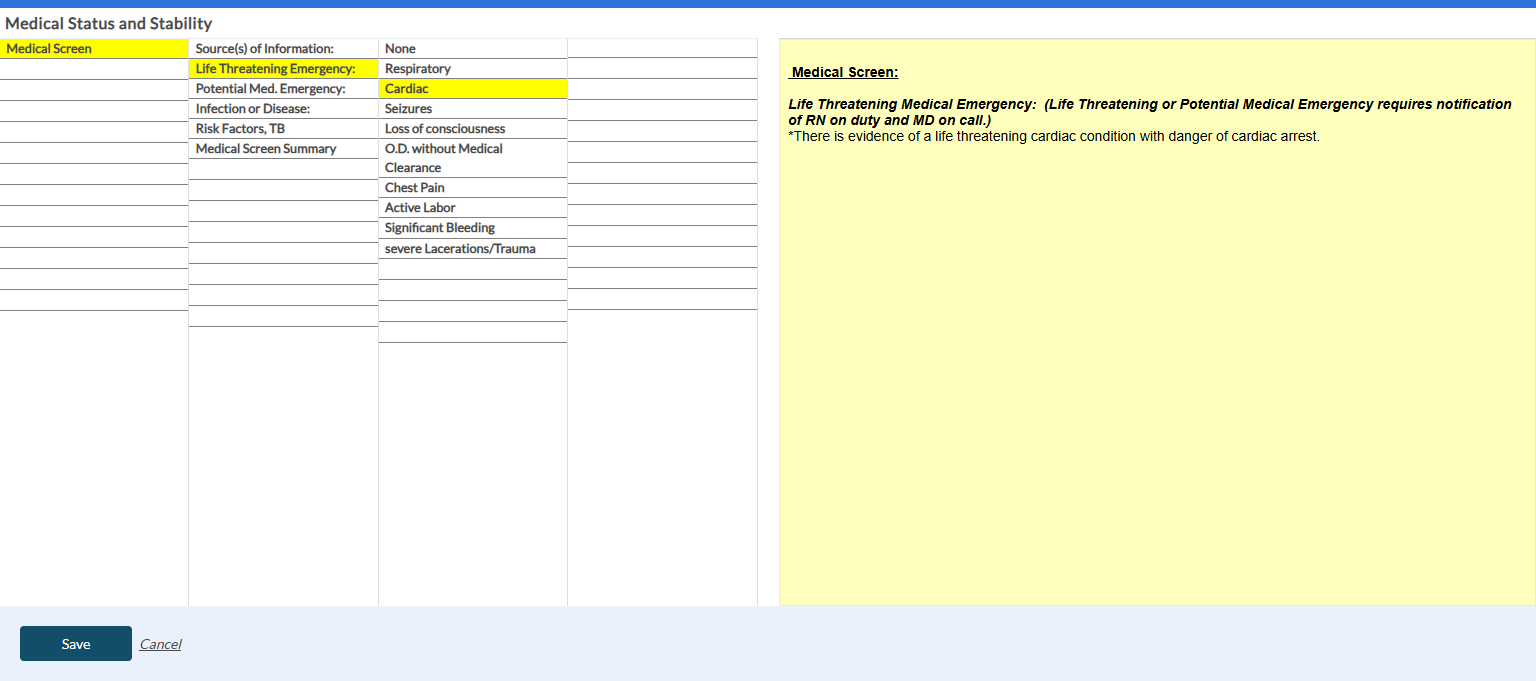
Task: Choose Life Threatening Emergency category
Action: pos(283,69)
